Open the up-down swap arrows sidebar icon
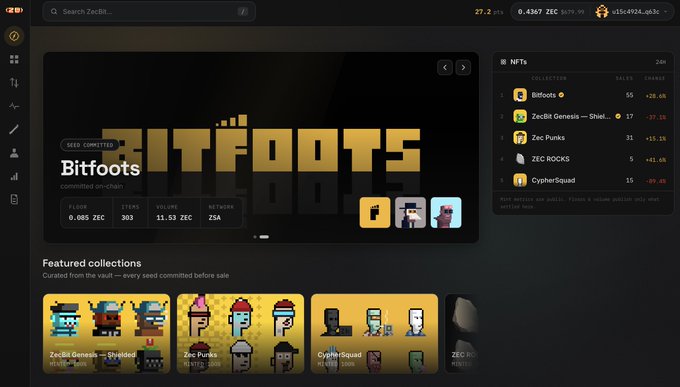This screenshot has width=680, height=387. point(14,82)
